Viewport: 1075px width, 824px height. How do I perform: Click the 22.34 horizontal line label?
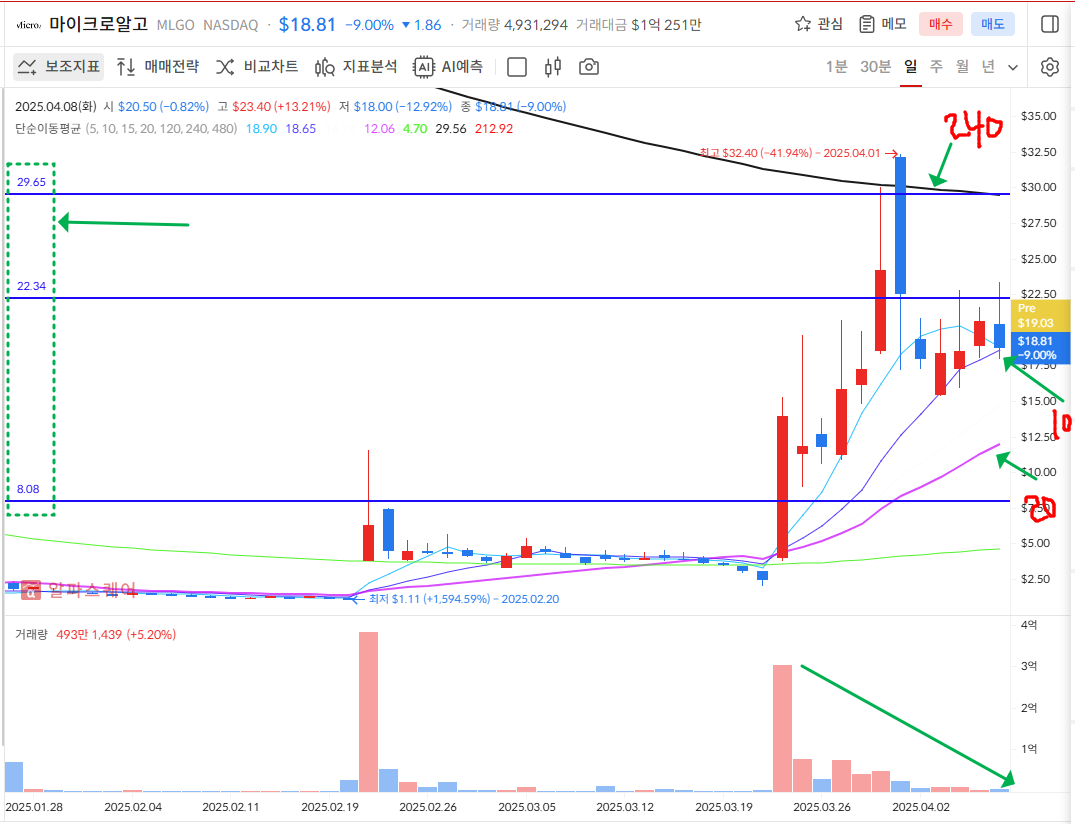click(x=32, y=287)
